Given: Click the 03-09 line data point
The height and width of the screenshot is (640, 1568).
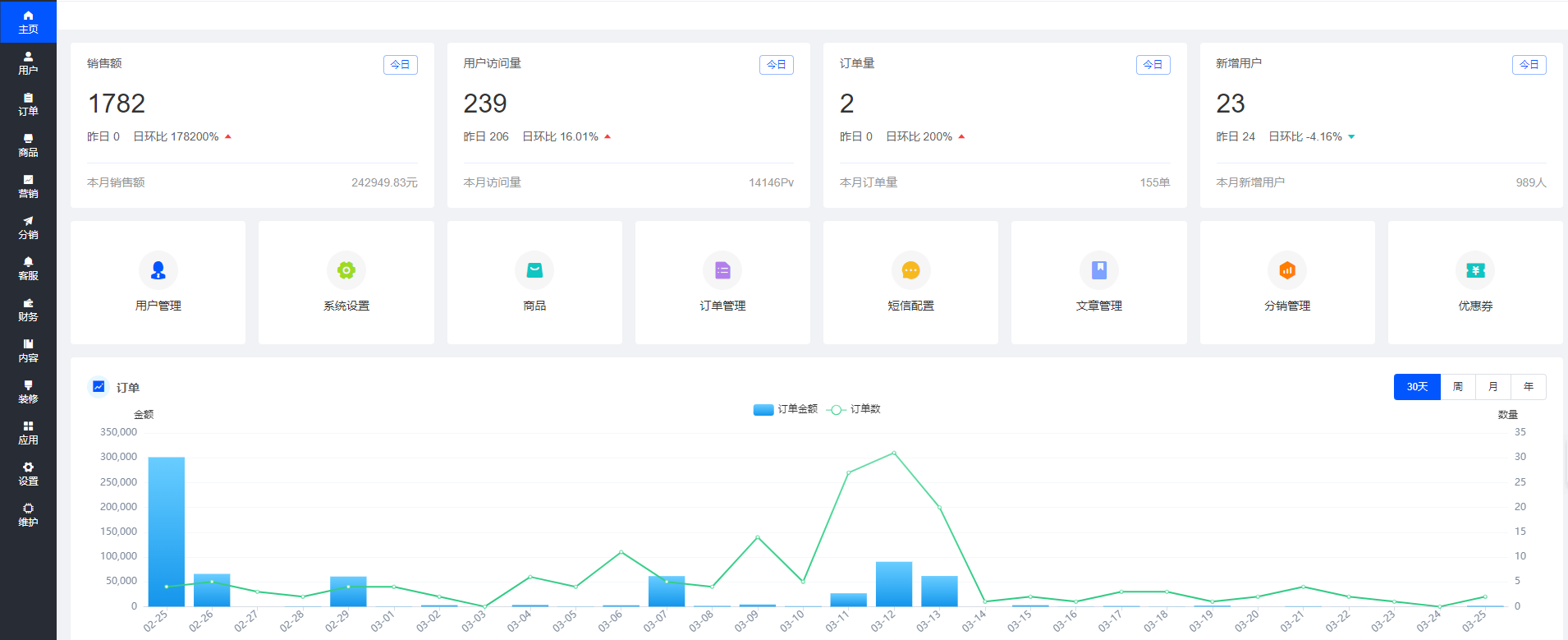Looking at the screenshot, I should point(757,537).
